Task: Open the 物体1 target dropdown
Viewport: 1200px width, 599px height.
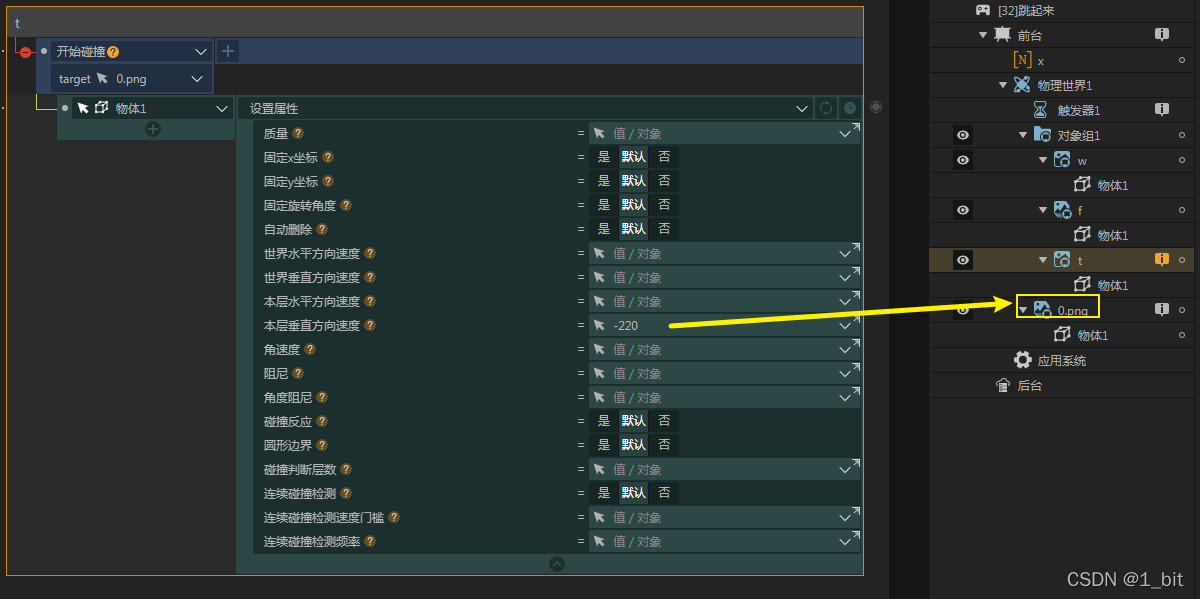Action: tap(222, 108)
